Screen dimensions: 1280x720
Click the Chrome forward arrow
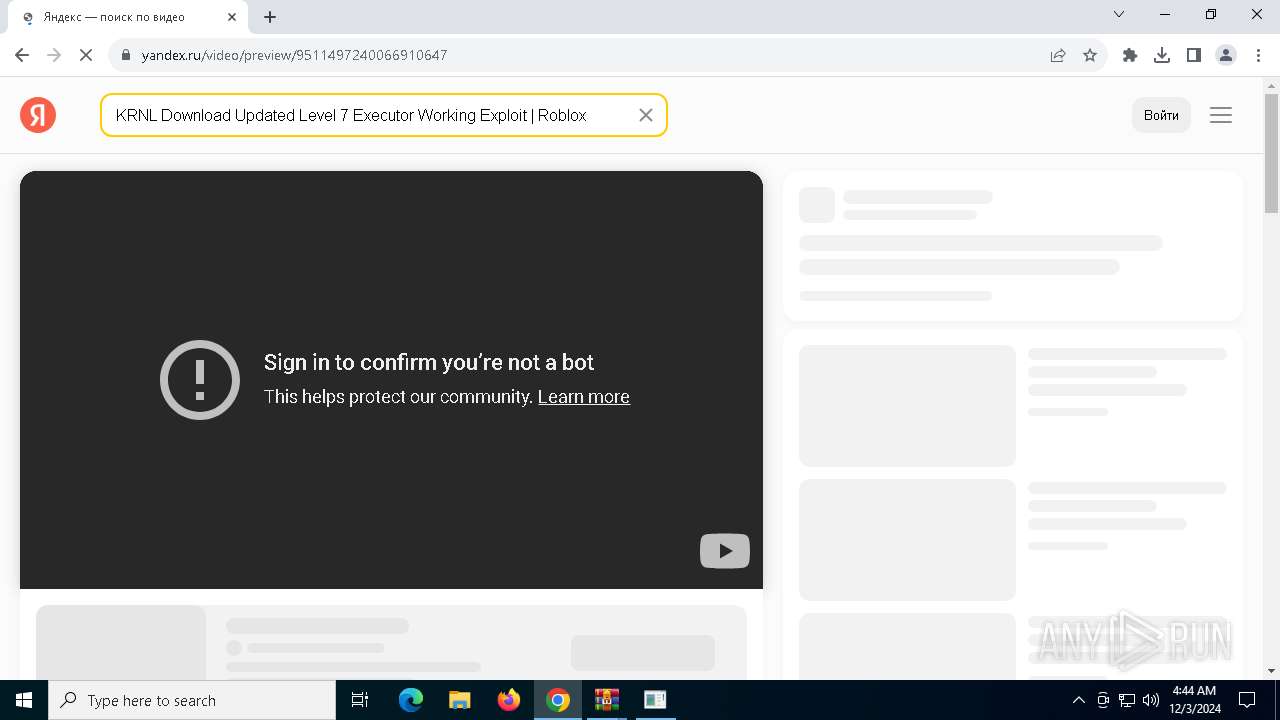[x=54, y=55]
